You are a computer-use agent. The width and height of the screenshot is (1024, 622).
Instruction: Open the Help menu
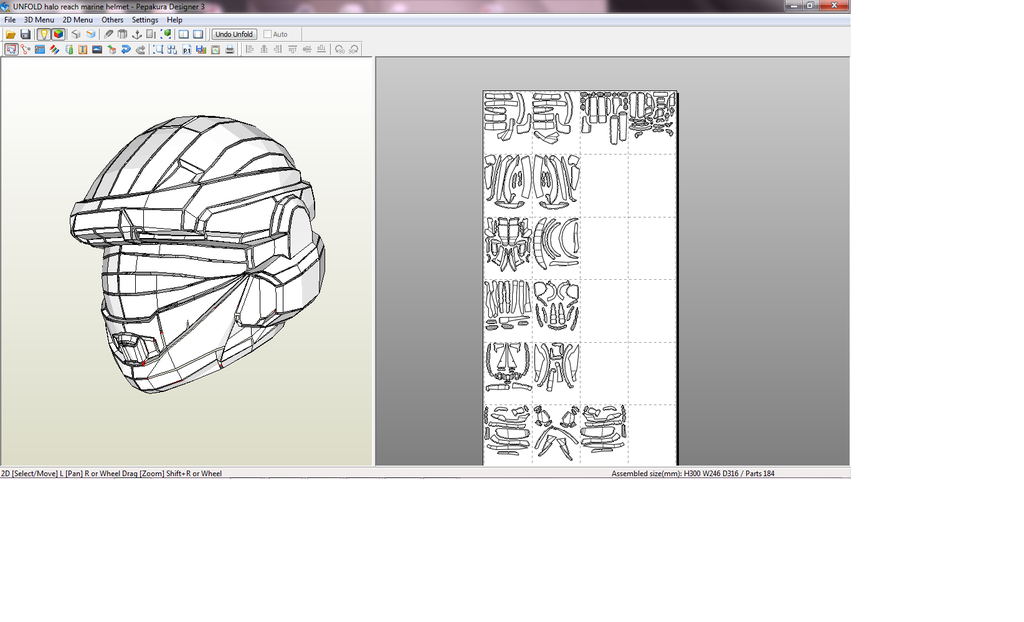coord(174,20)
